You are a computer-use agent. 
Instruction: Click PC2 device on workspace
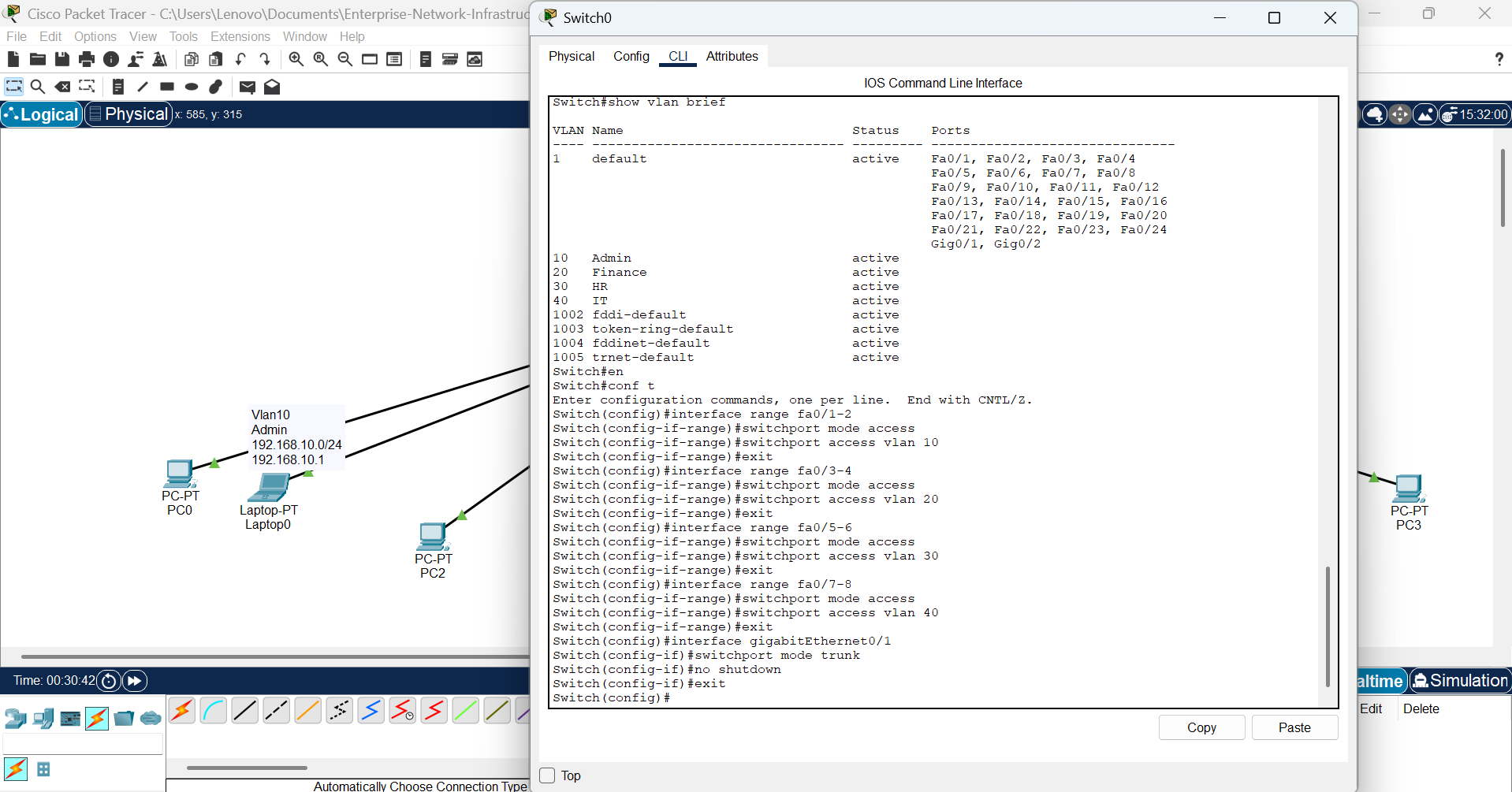point(432,537)
